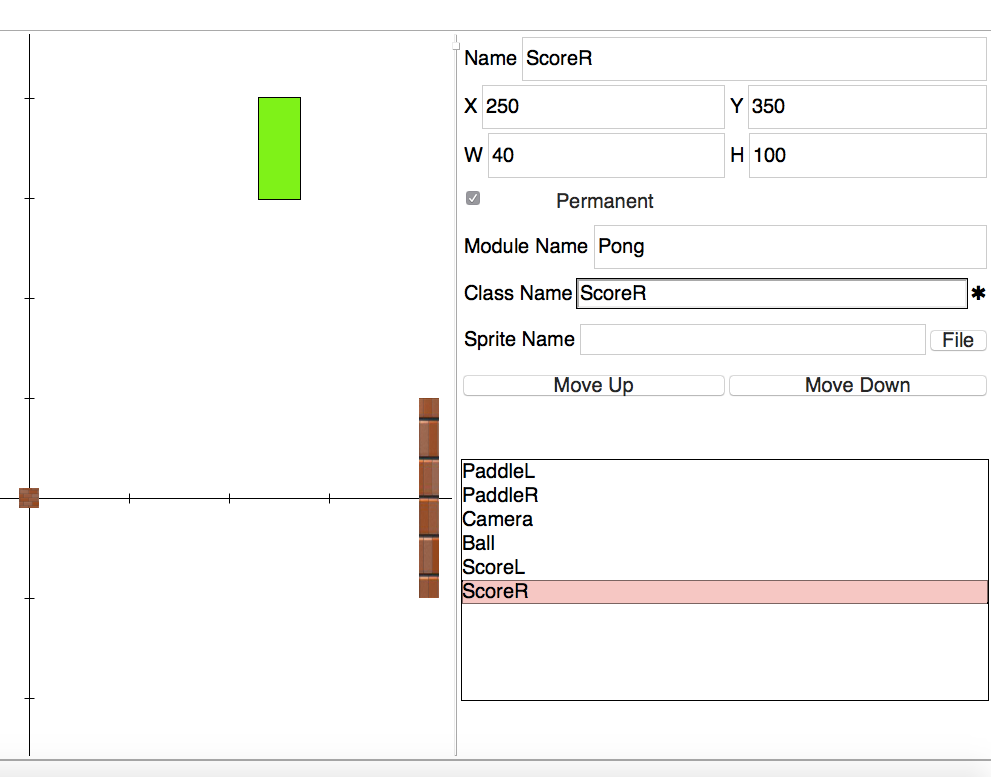Click the green ScoreR rectangle on canvas
Screen dimensions: 991x777
(x=279, y=148)
